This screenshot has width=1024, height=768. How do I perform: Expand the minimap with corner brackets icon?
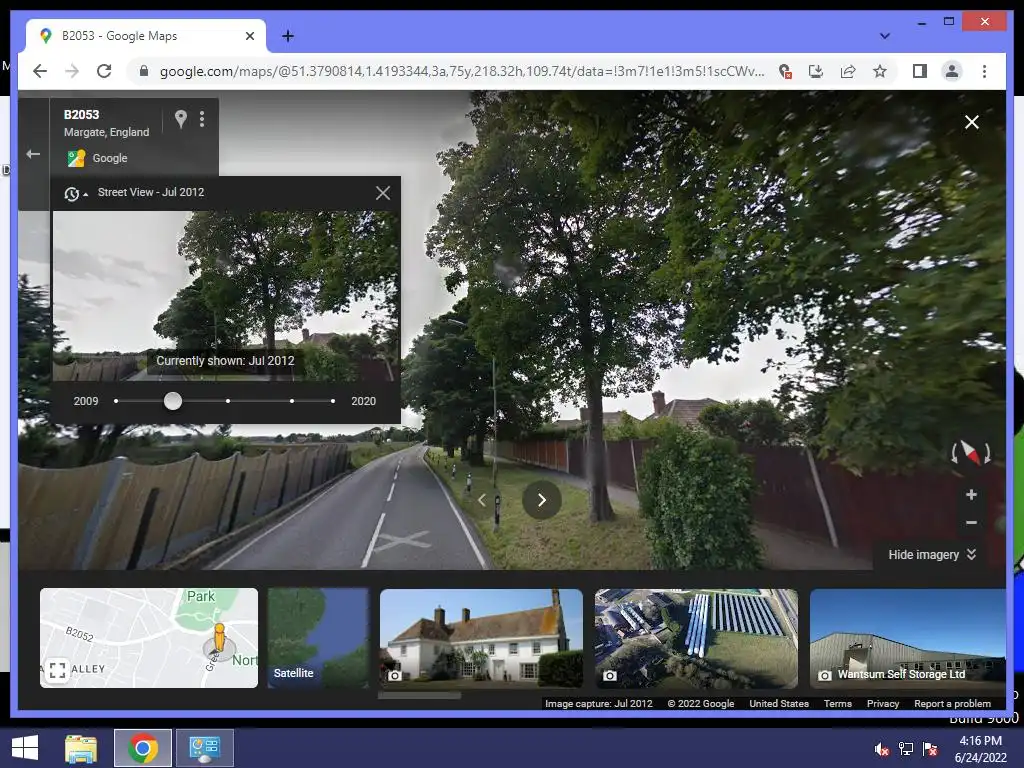tap(57, 669)
